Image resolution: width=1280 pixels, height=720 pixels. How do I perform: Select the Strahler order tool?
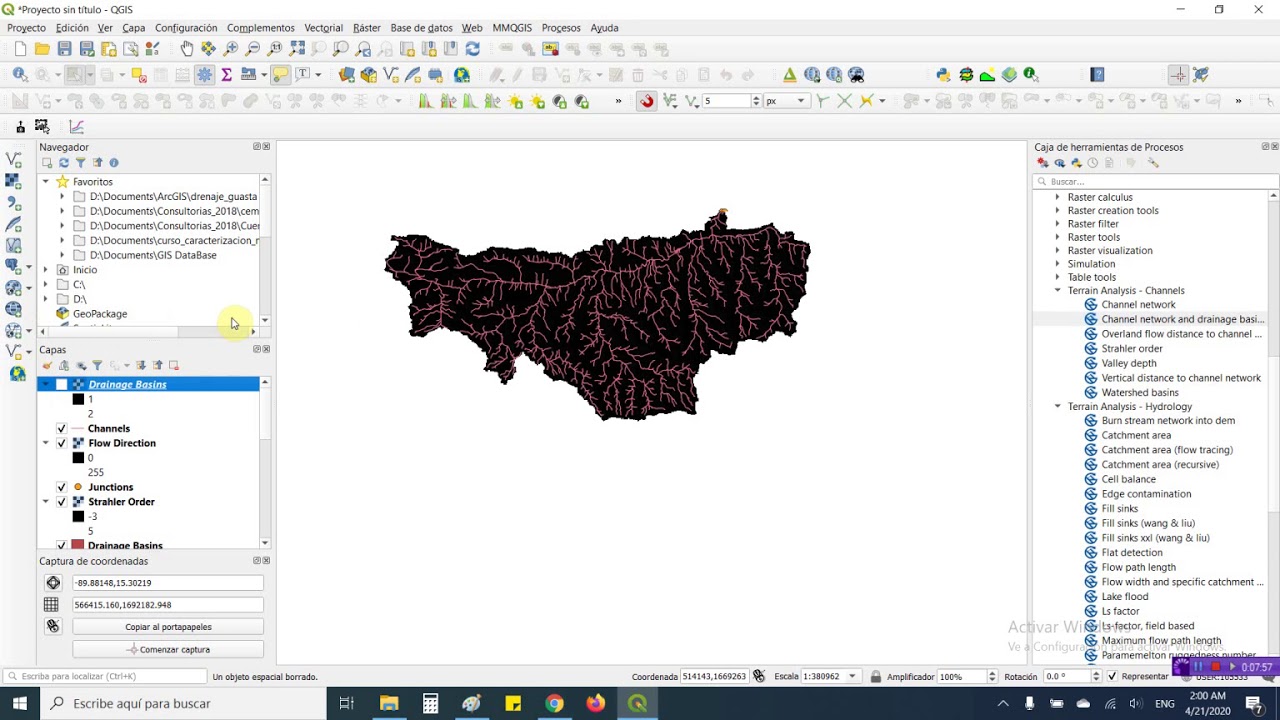click(x=1132, y=349)
